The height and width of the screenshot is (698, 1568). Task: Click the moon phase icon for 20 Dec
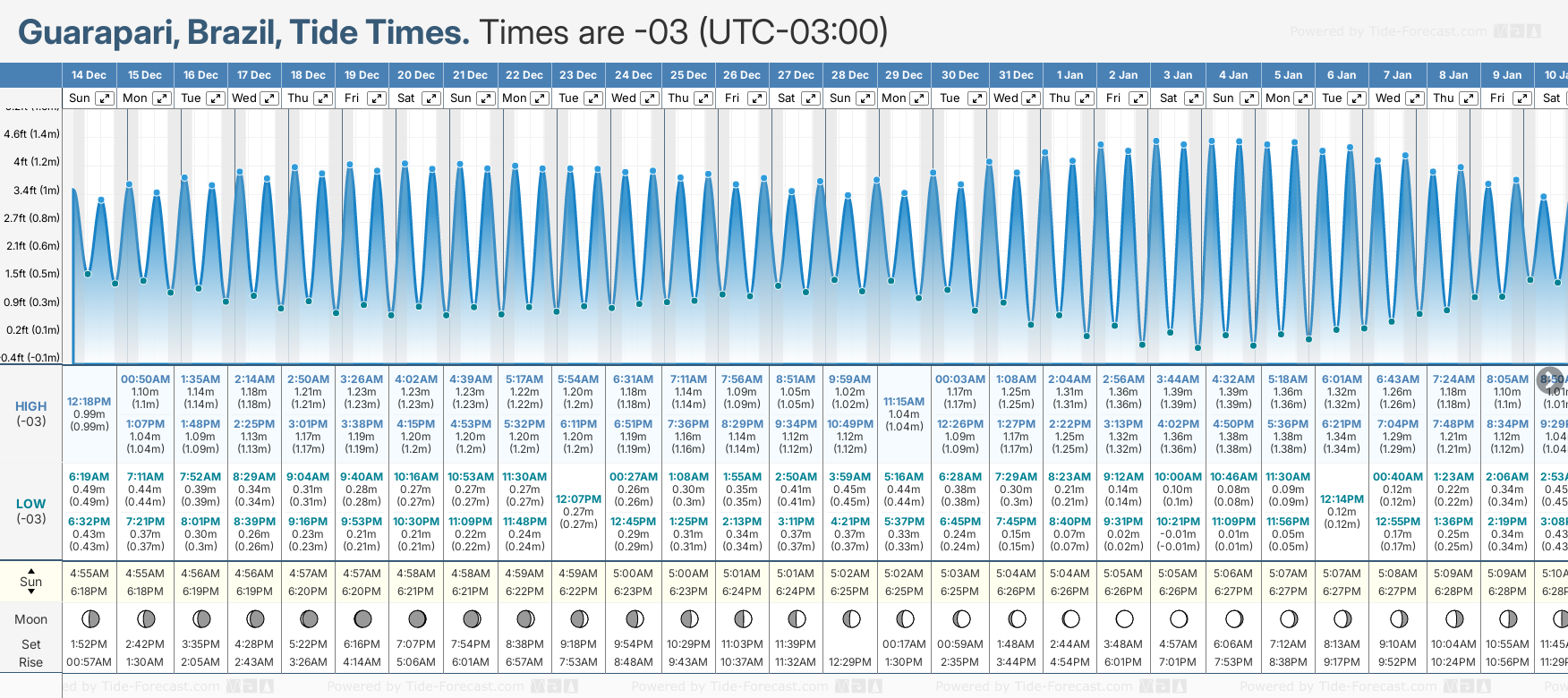tap(417, 618)
